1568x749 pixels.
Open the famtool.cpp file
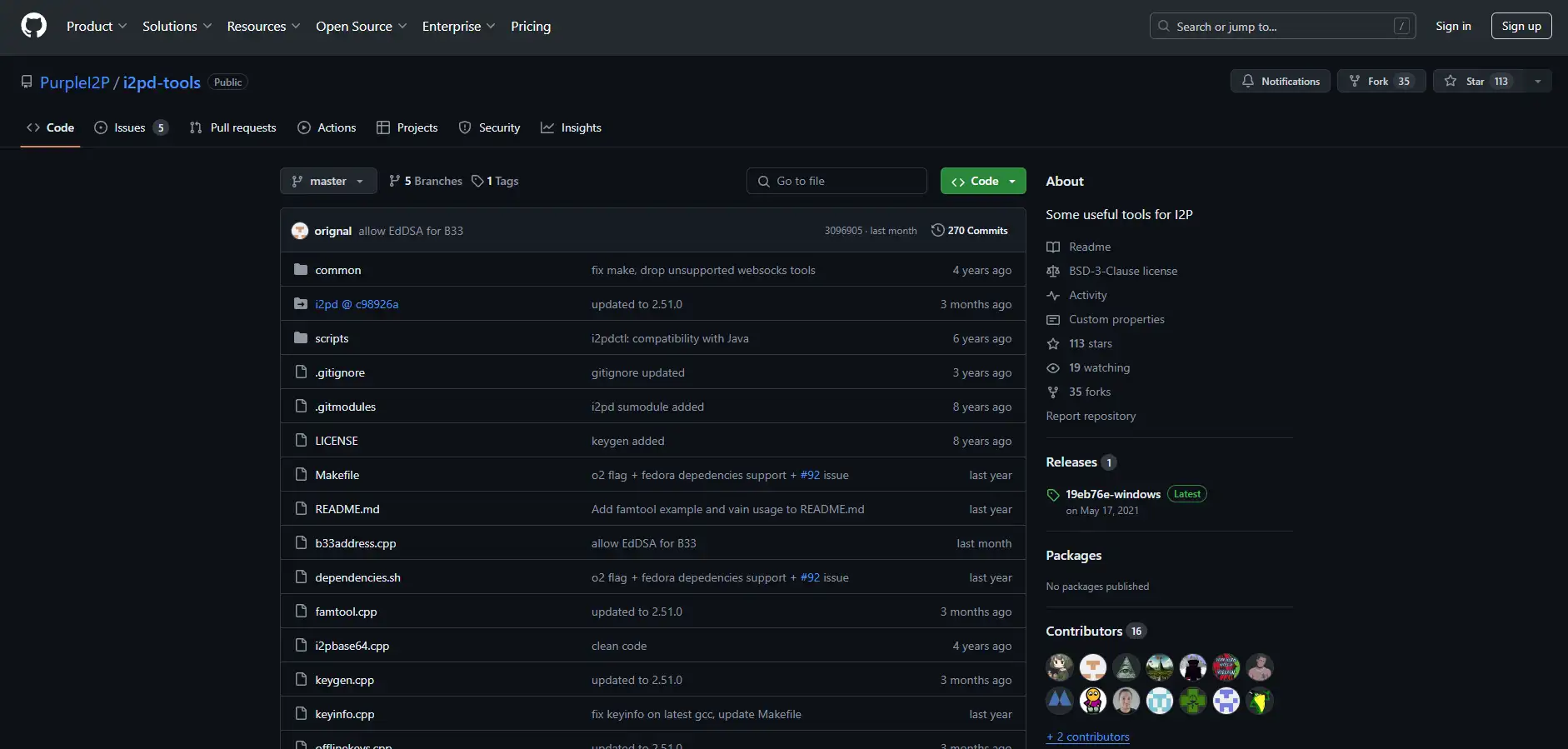[x=346, y=612]
